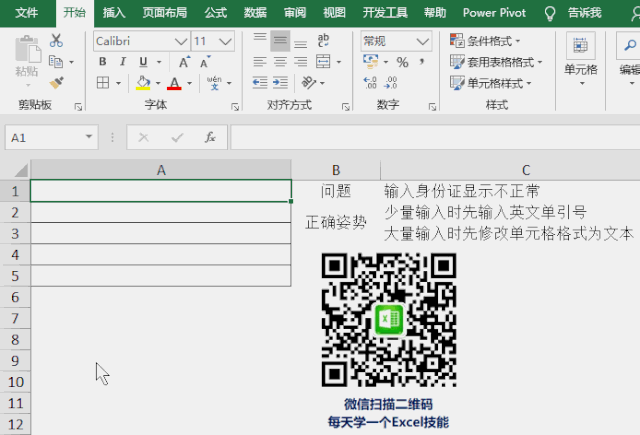
Task: Align text left
Action: tap(260, 62)
